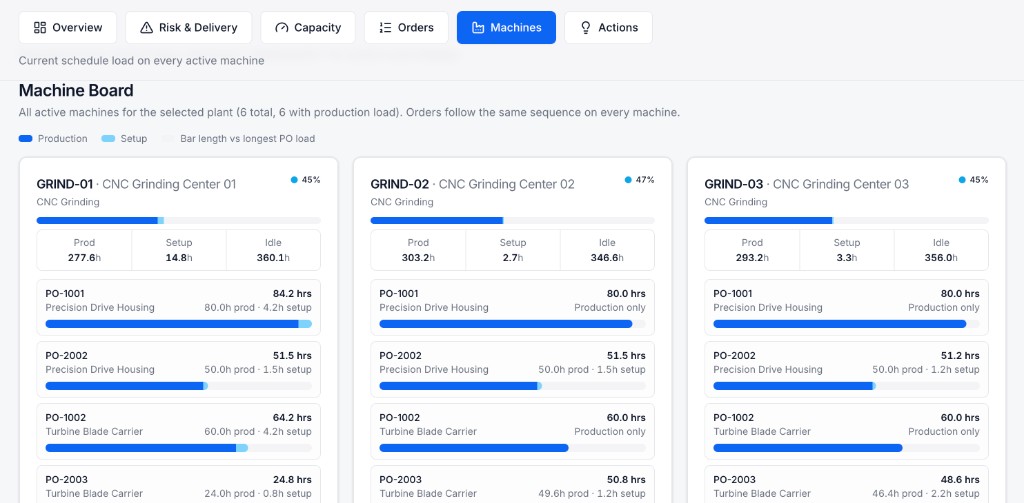
Task: Open the Overview tab
Action: pyautogui.click(x=67, y=27)
